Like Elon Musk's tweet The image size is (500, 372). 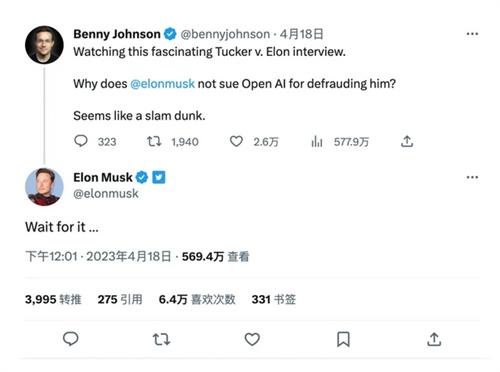click(252, 339)
